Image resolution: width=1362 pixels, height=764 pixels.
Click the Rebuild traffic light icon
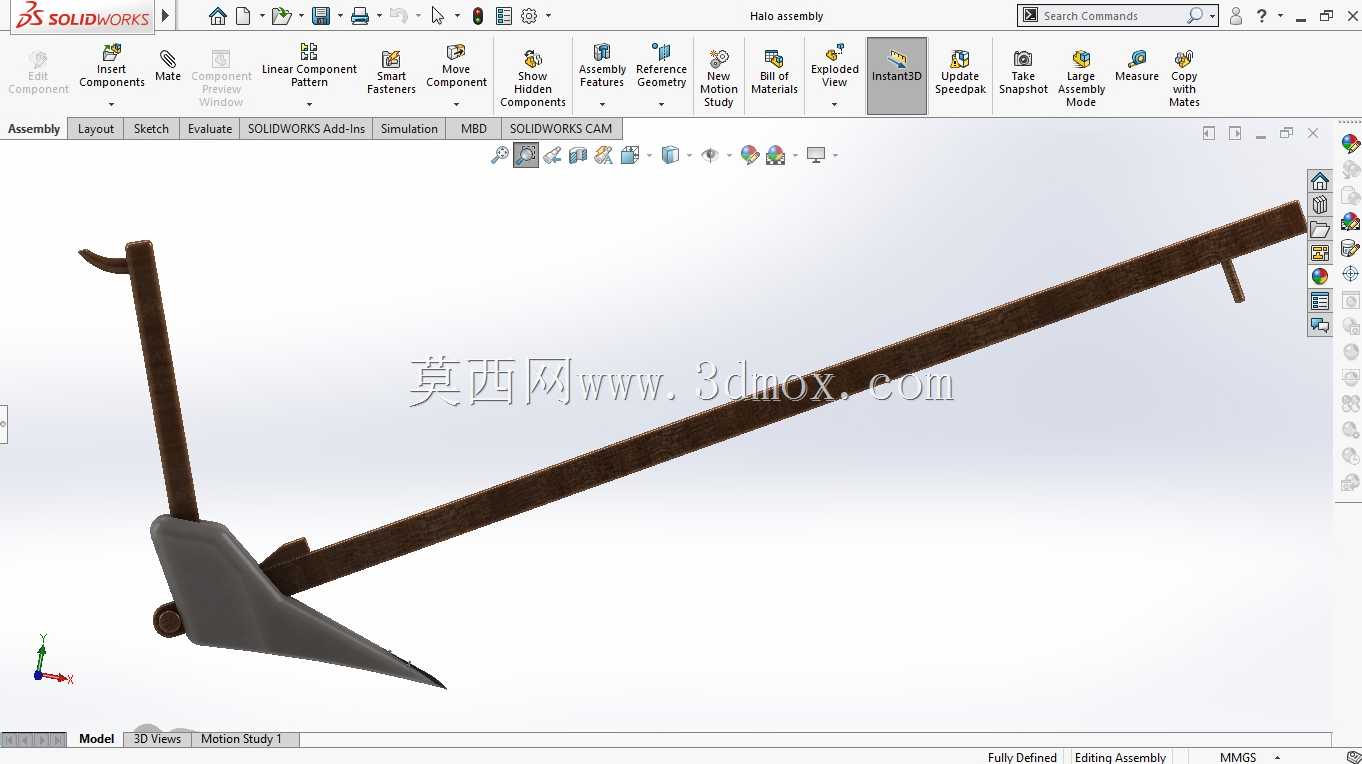(x=478, y=16)
